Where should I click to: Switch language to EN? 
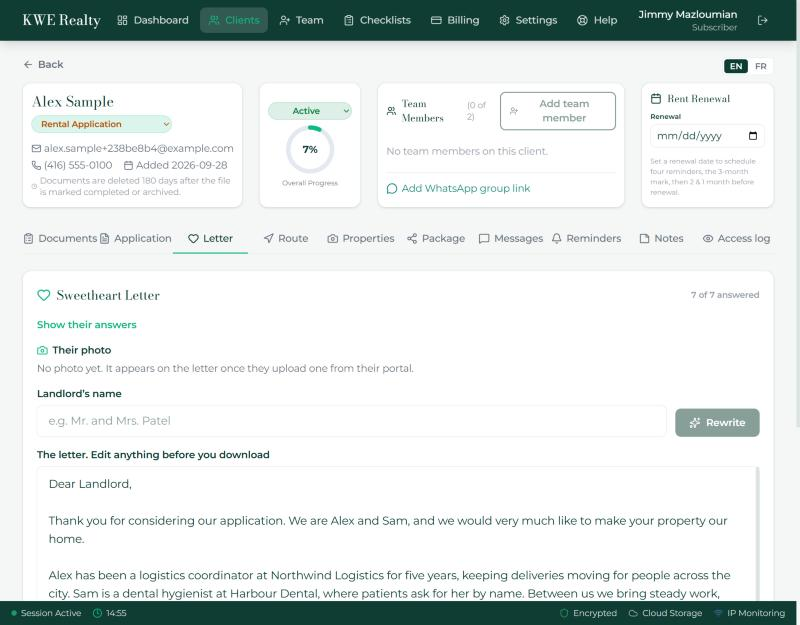tap(736, 66)
